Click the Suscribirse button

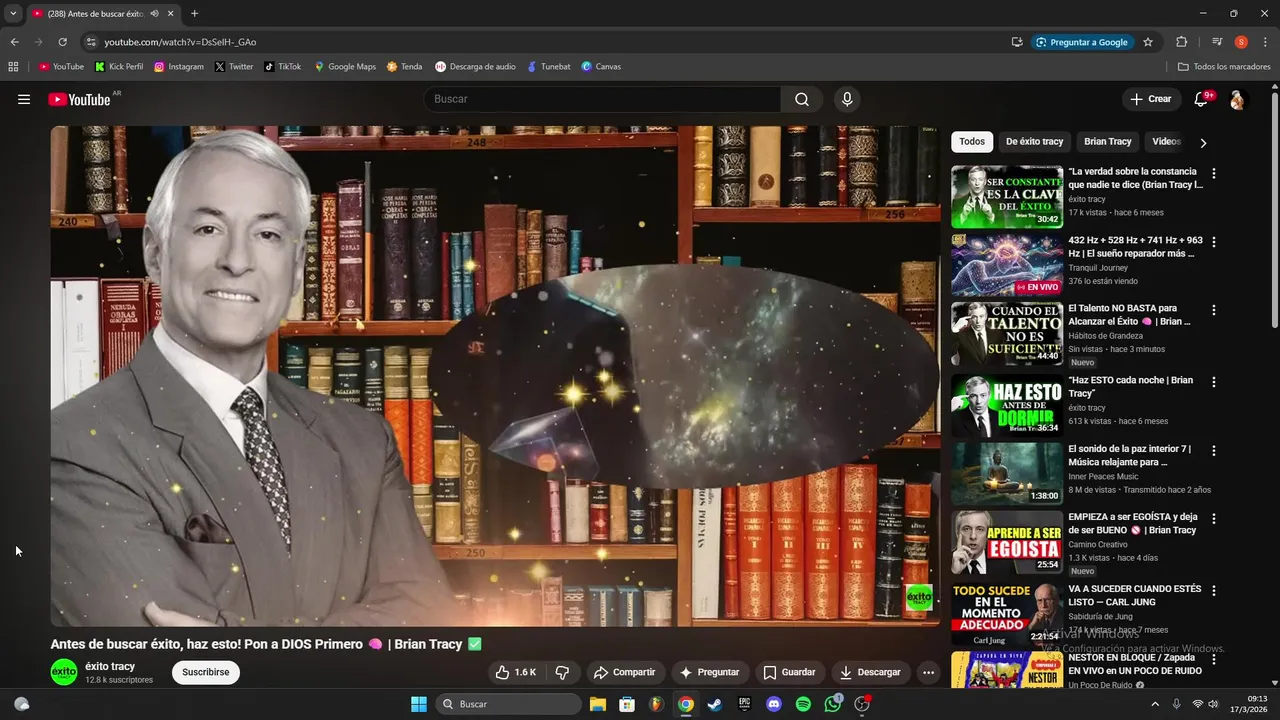[206, 672]
